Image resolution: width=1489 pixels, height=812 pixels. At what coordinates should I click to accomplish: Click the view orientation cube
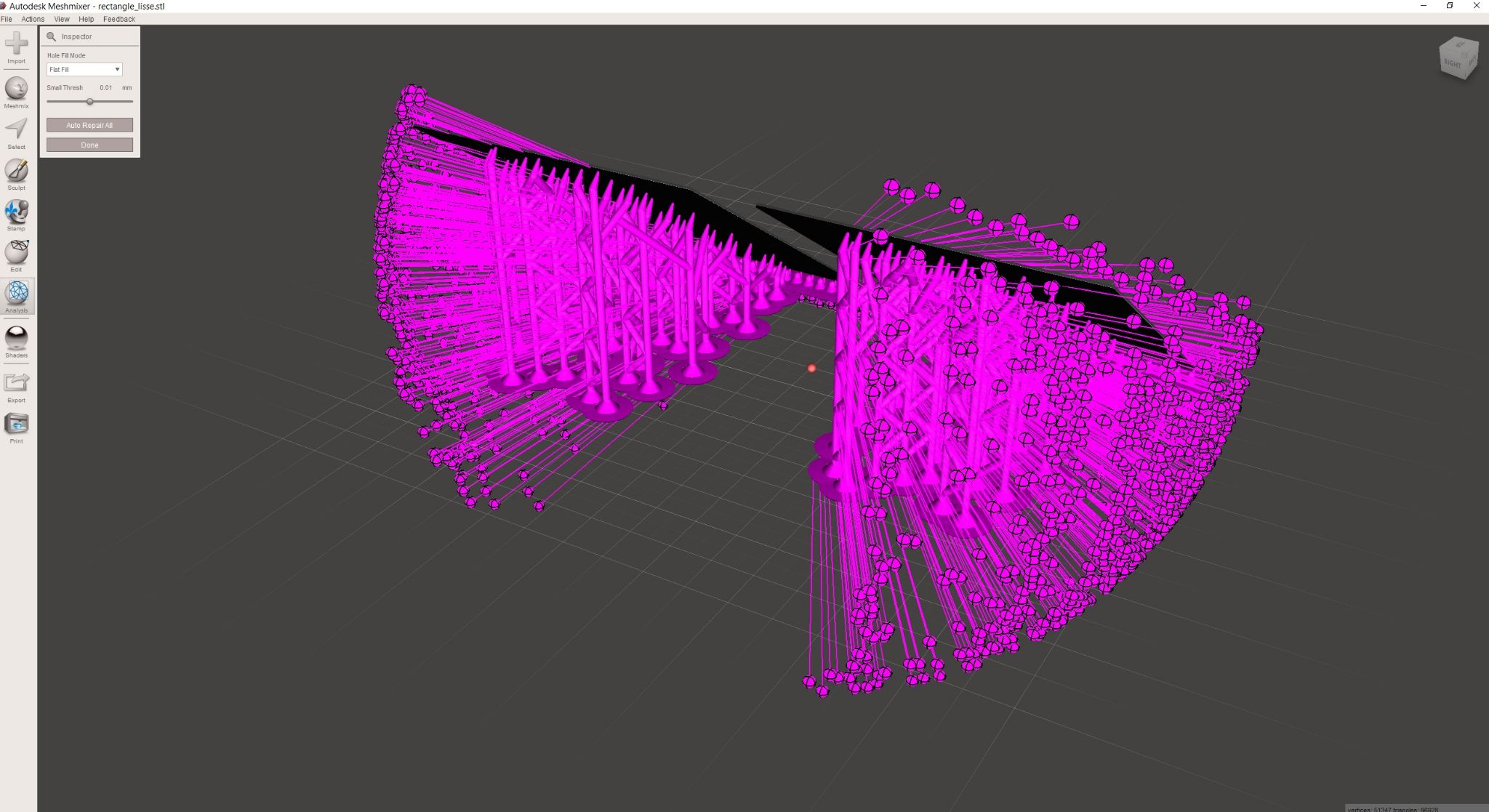[x=1458, y=57]
